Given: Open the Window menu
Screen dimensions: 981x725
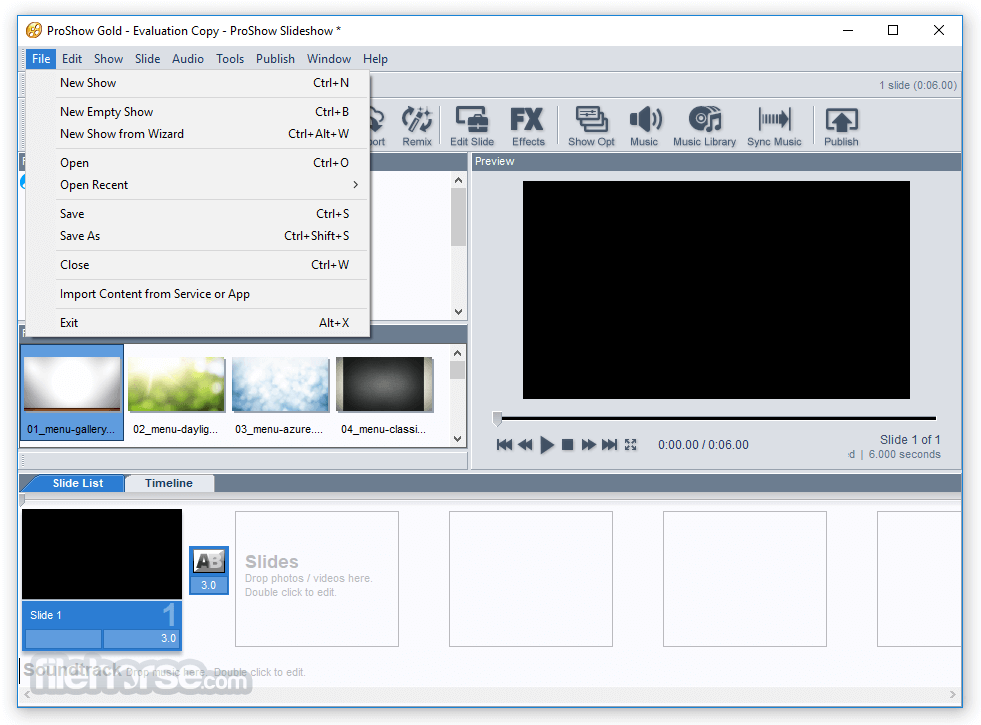Looking at the screenshot, I should point(328,59).
